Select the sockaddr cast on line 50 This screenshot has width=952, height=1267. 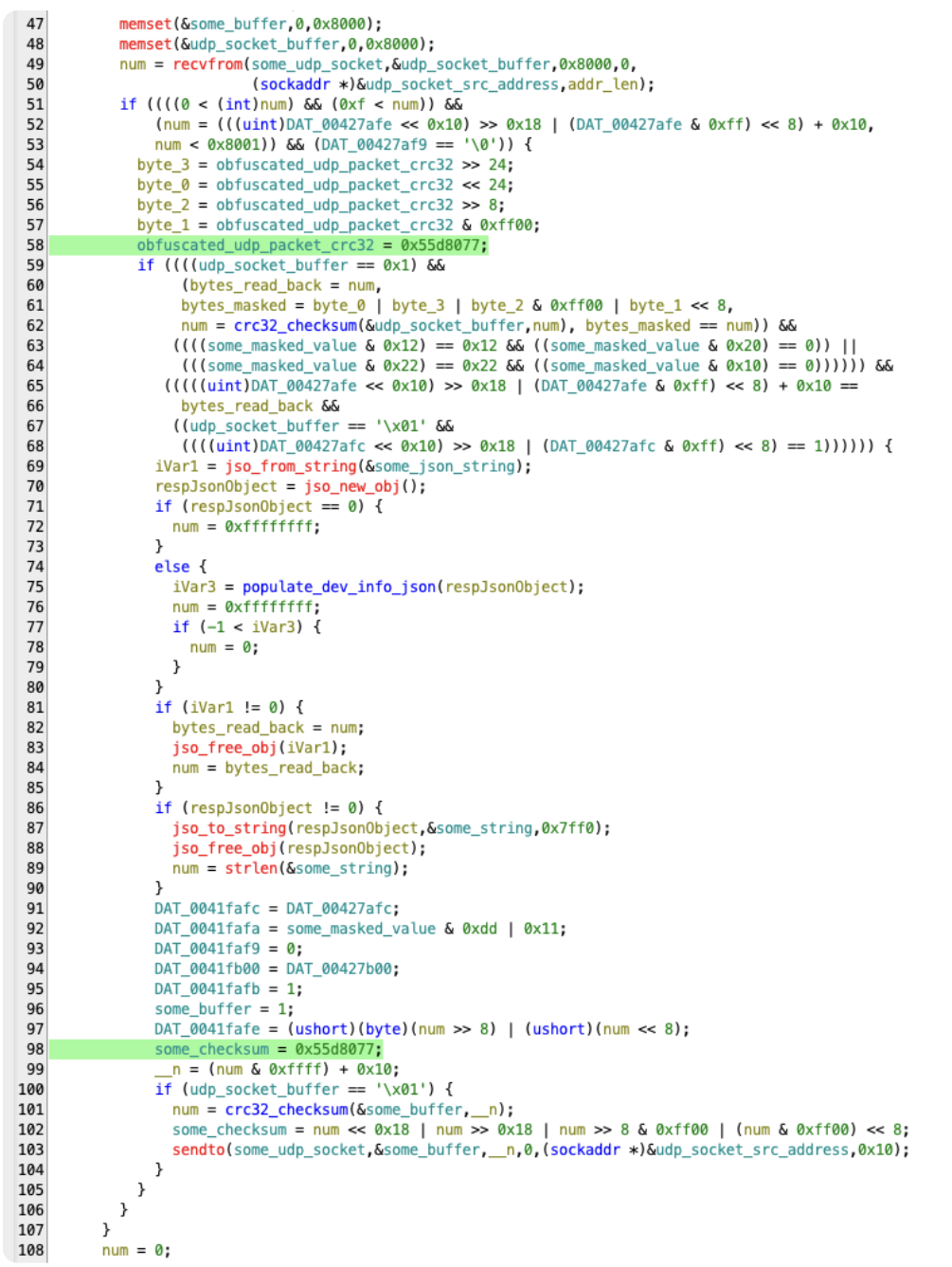(295, 84)
